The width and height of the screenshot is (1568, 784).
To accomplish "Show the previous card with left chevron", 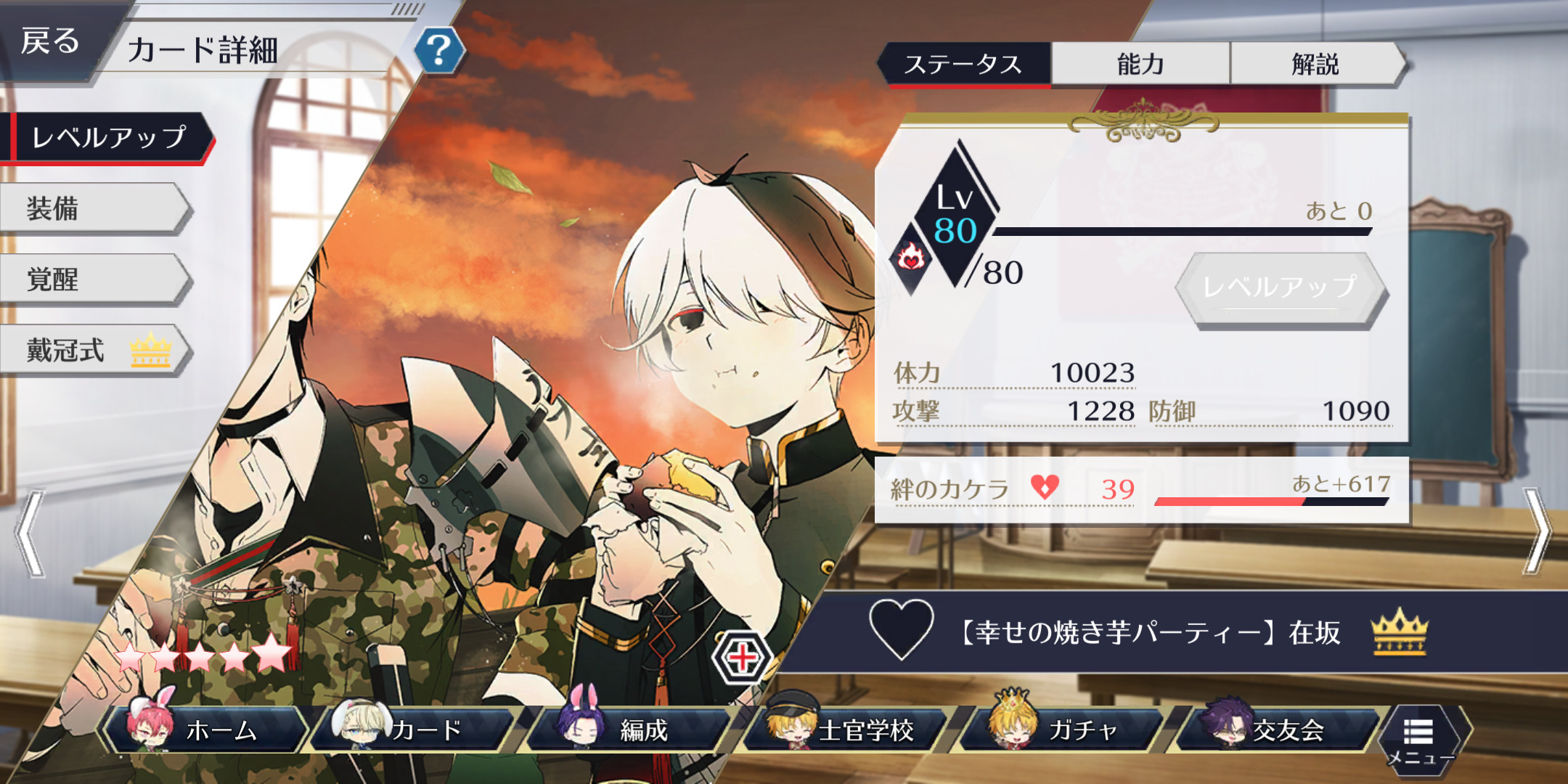I will click(30, 534).
